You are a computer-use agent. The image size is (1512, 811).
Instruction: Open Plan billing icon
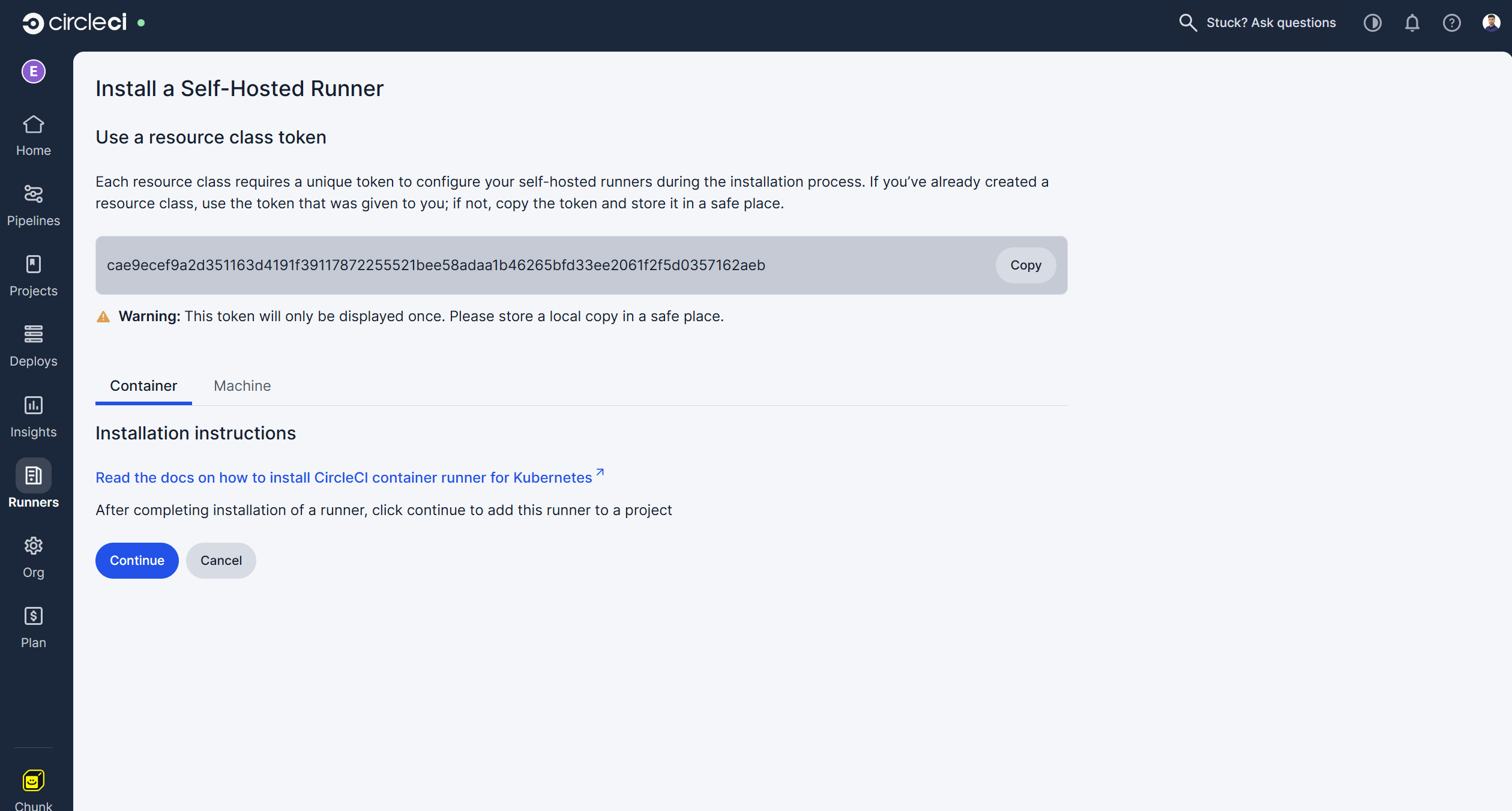tap(34, 616)
